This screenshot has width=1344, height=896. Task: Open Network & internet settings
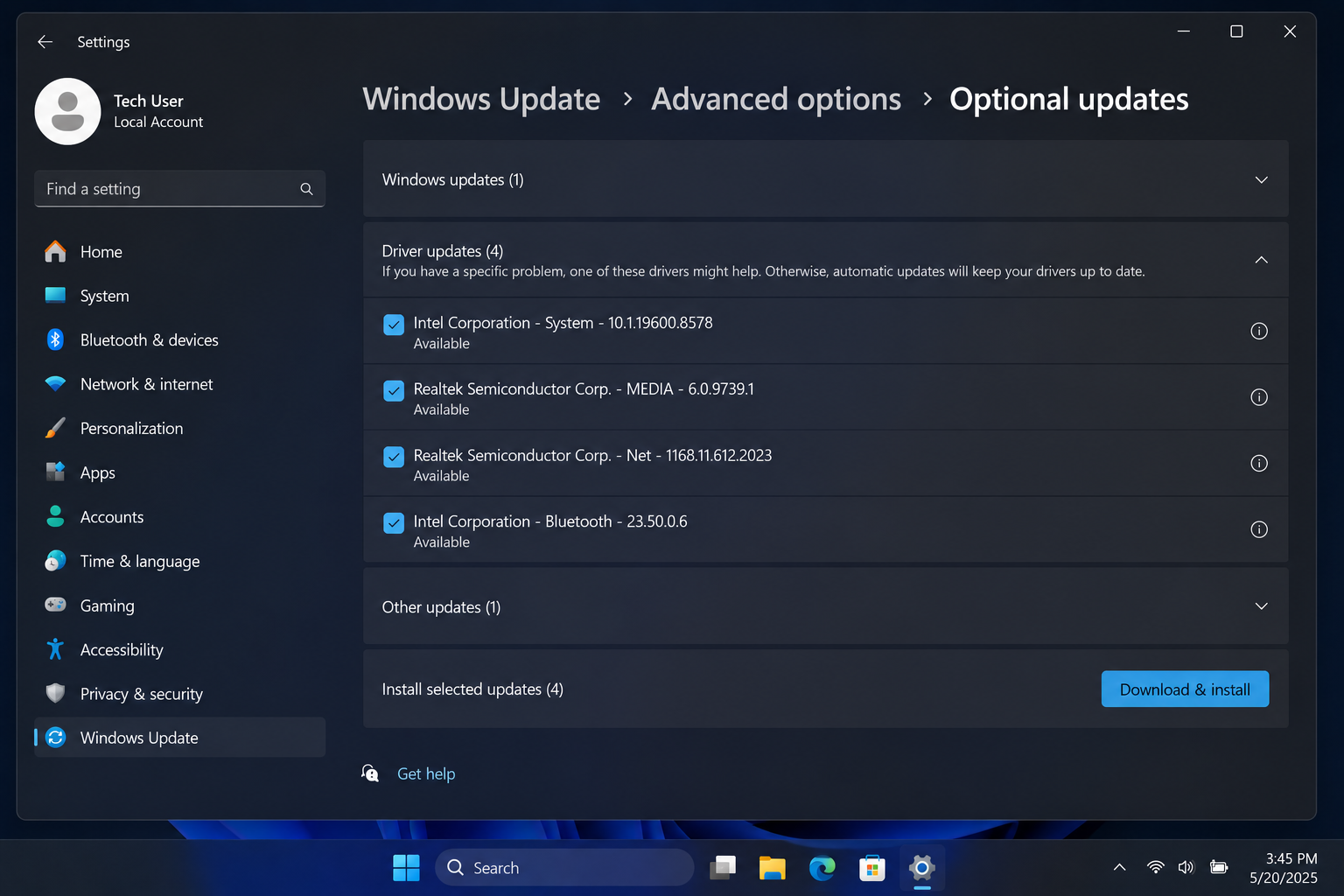(179, 384)
